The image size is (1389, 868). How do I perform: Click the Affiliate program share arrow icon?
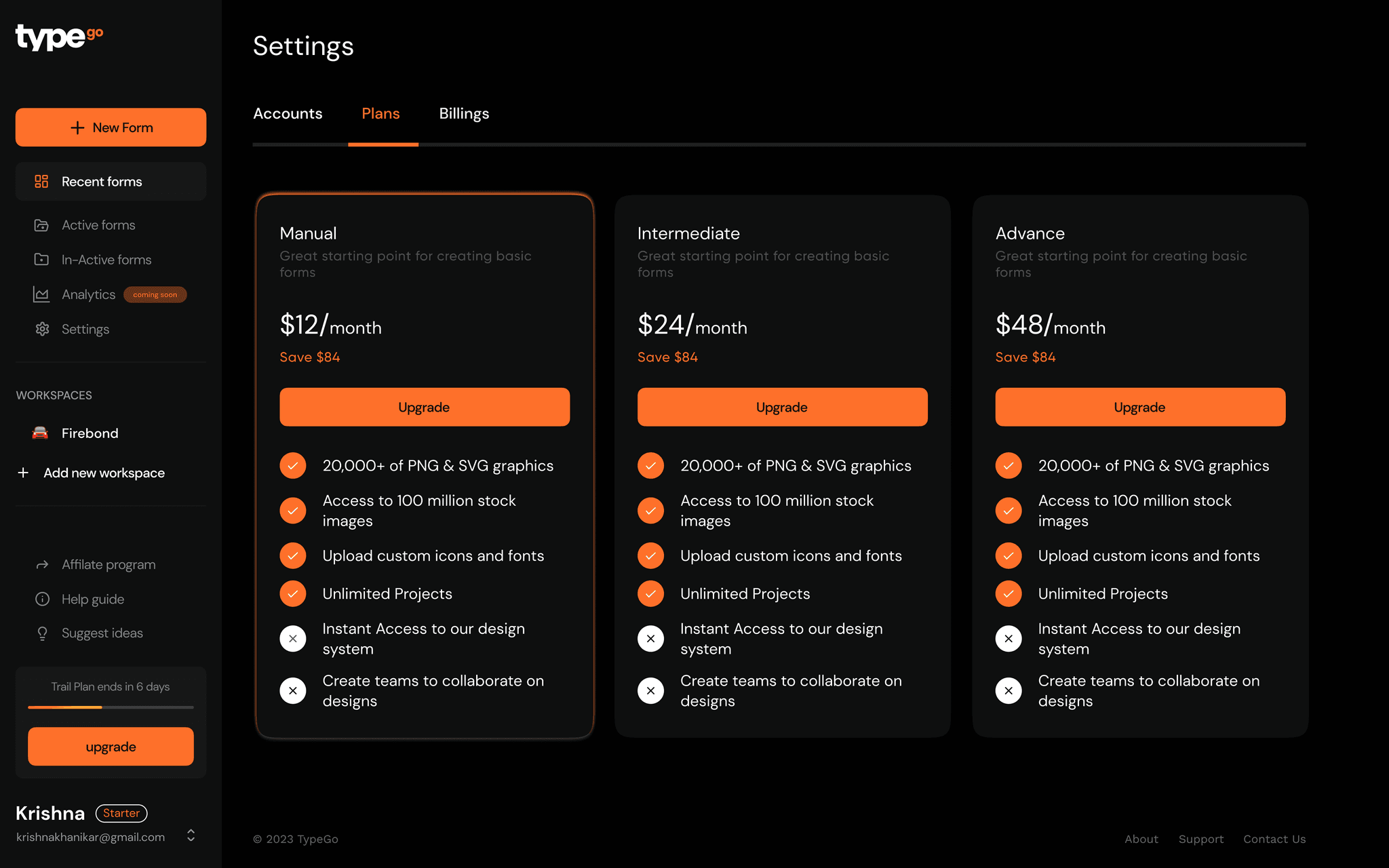[42, 565]
